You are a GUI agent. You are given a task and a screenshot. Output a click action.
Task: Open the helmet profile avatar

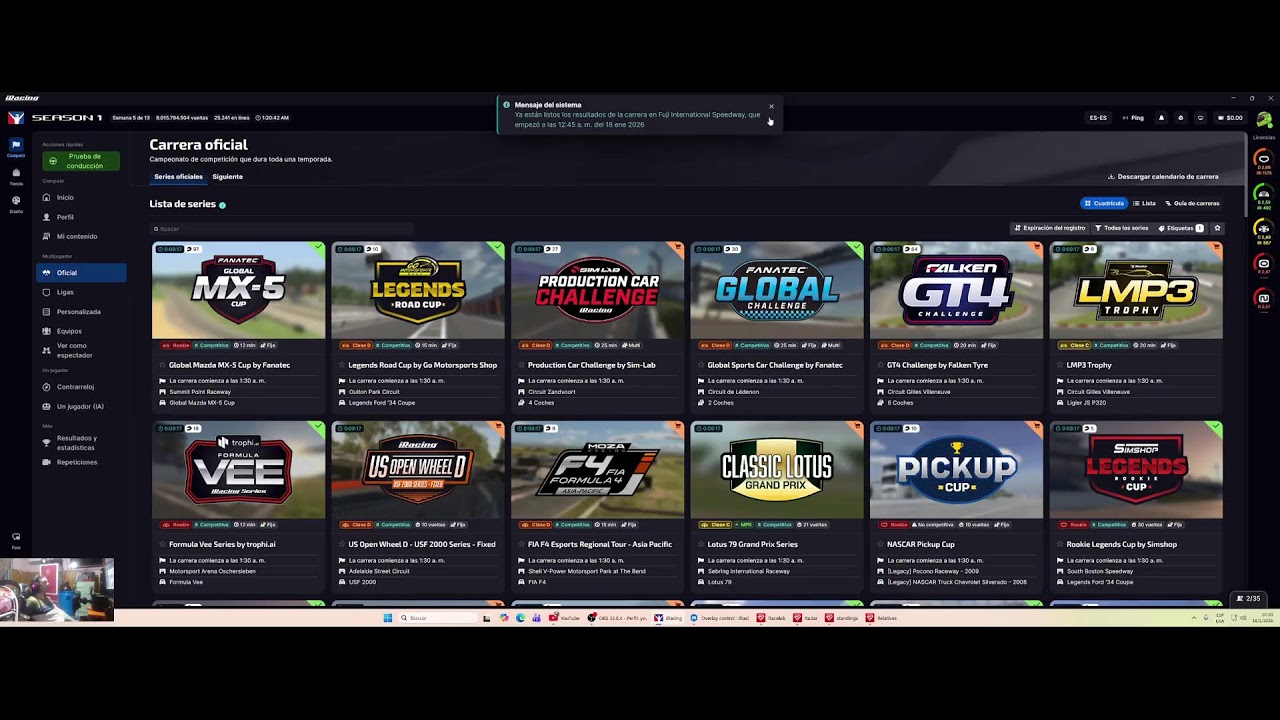[1264, 120]
